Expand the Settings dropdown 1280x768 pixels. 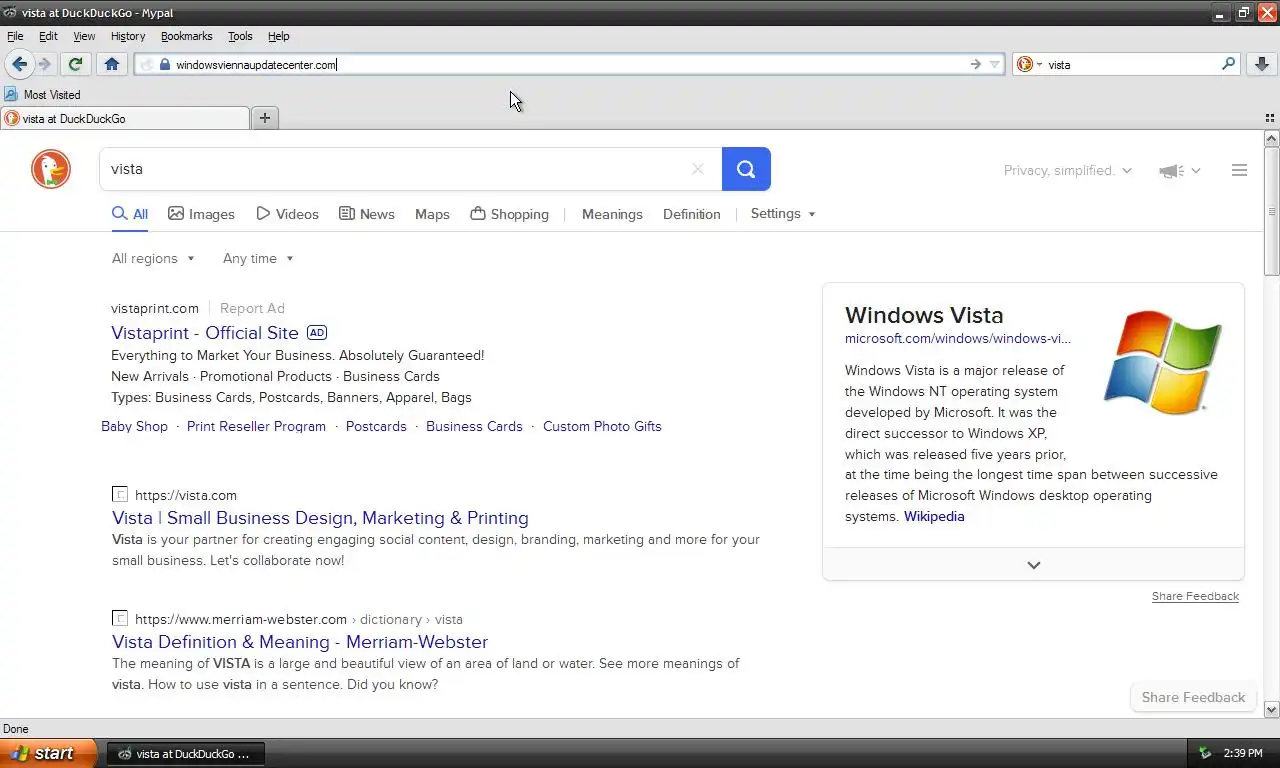point(783,214)
